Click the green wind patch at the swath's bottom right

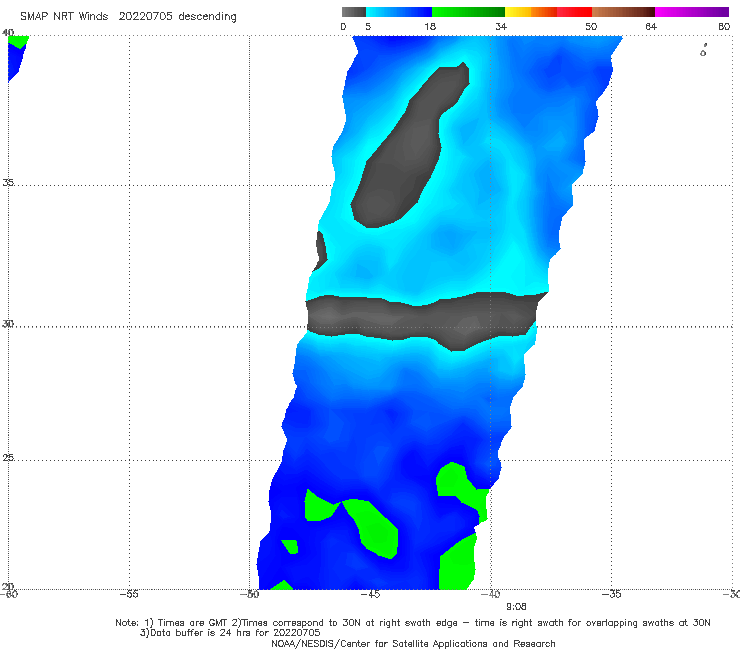pyautogui.click(x=458, y=564)
